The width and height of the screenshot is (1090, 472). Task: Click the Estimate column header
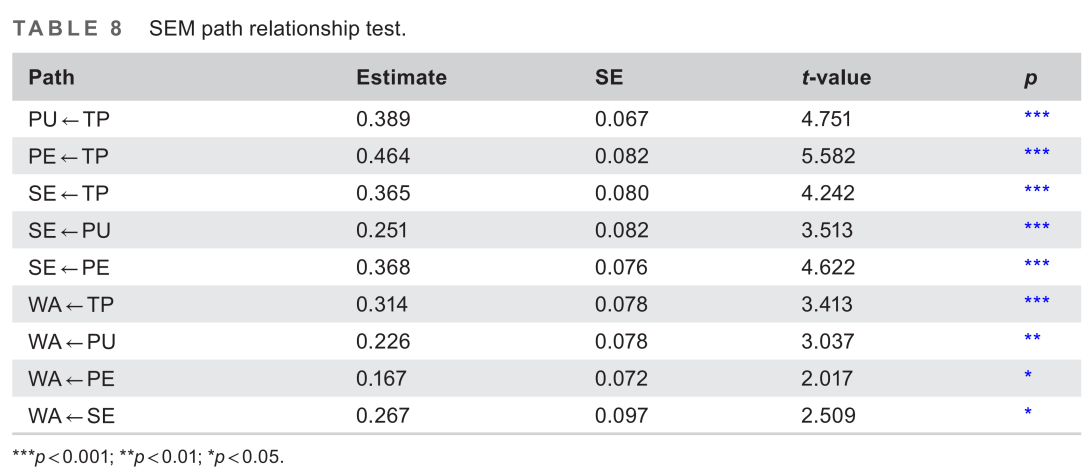(x=401, y=77)
